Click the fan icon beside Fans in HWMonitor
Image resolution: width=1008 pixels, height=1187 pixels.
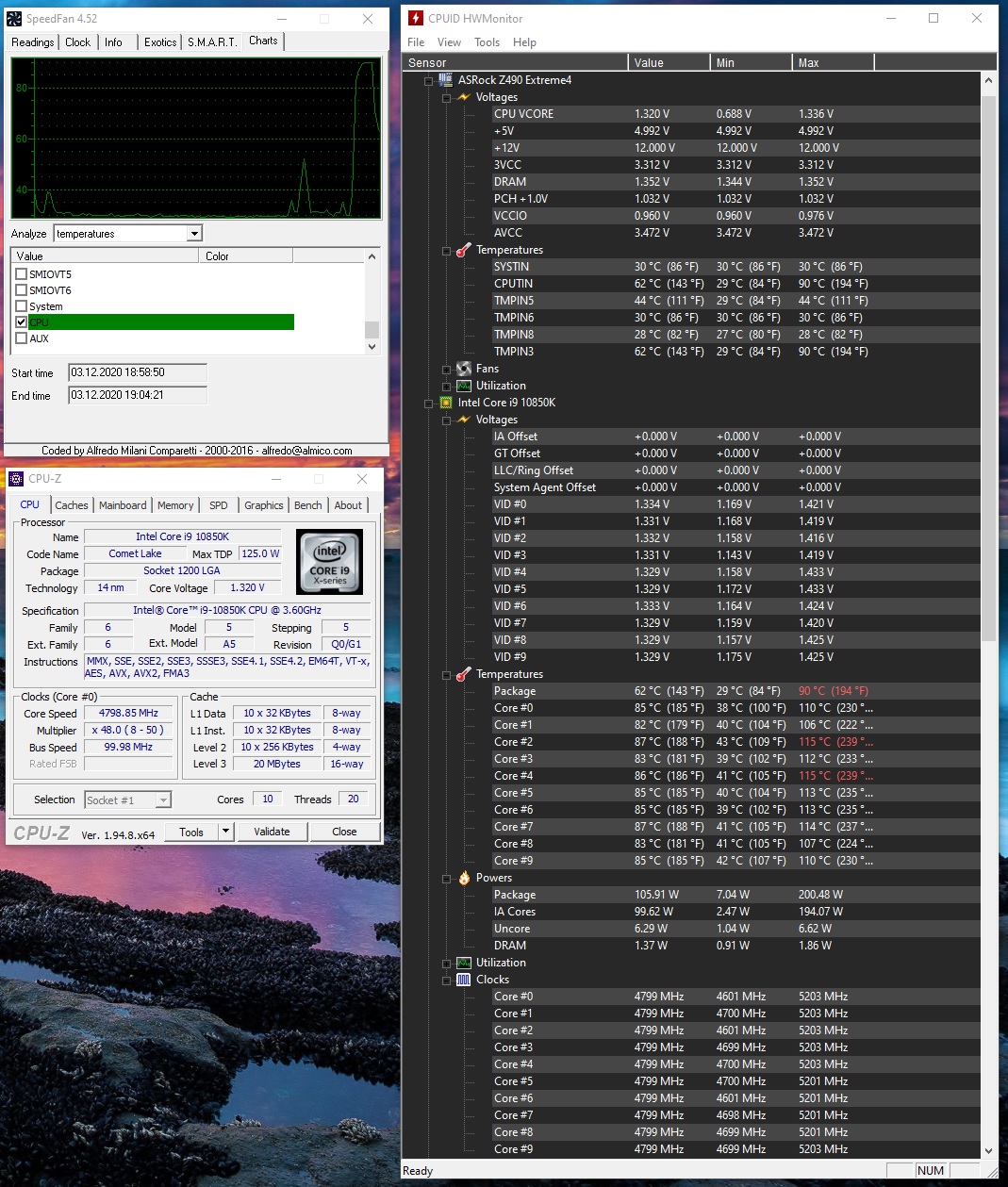tap(463, 369)
